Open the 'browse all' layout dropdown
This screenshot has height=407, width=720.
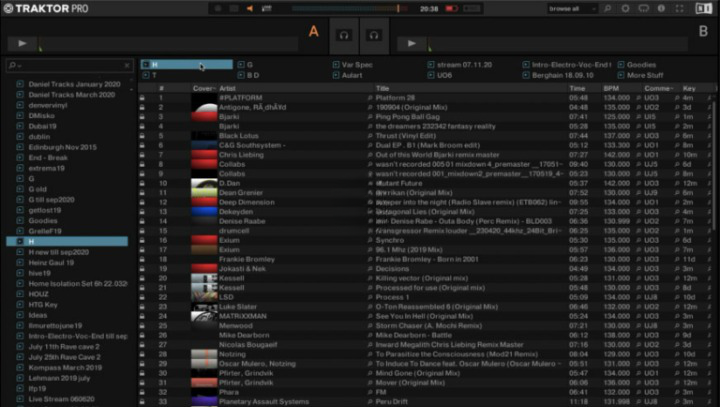click(x=572, y=8)
